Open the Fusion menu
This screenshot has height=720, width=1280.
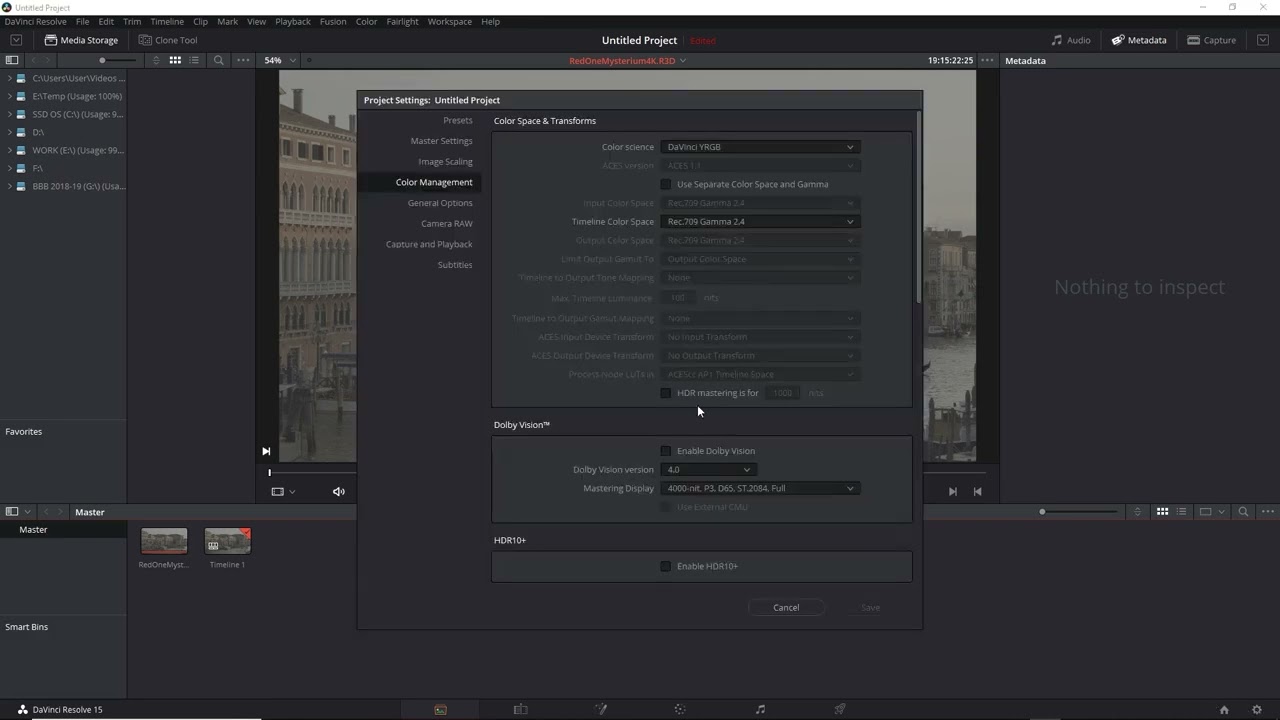pyautogui.click(x=333, y=21)
